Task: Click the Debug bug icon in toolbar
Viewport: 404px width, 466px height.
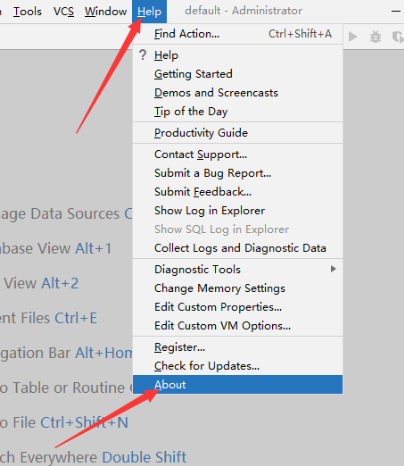Action: [x=375, y=36]
